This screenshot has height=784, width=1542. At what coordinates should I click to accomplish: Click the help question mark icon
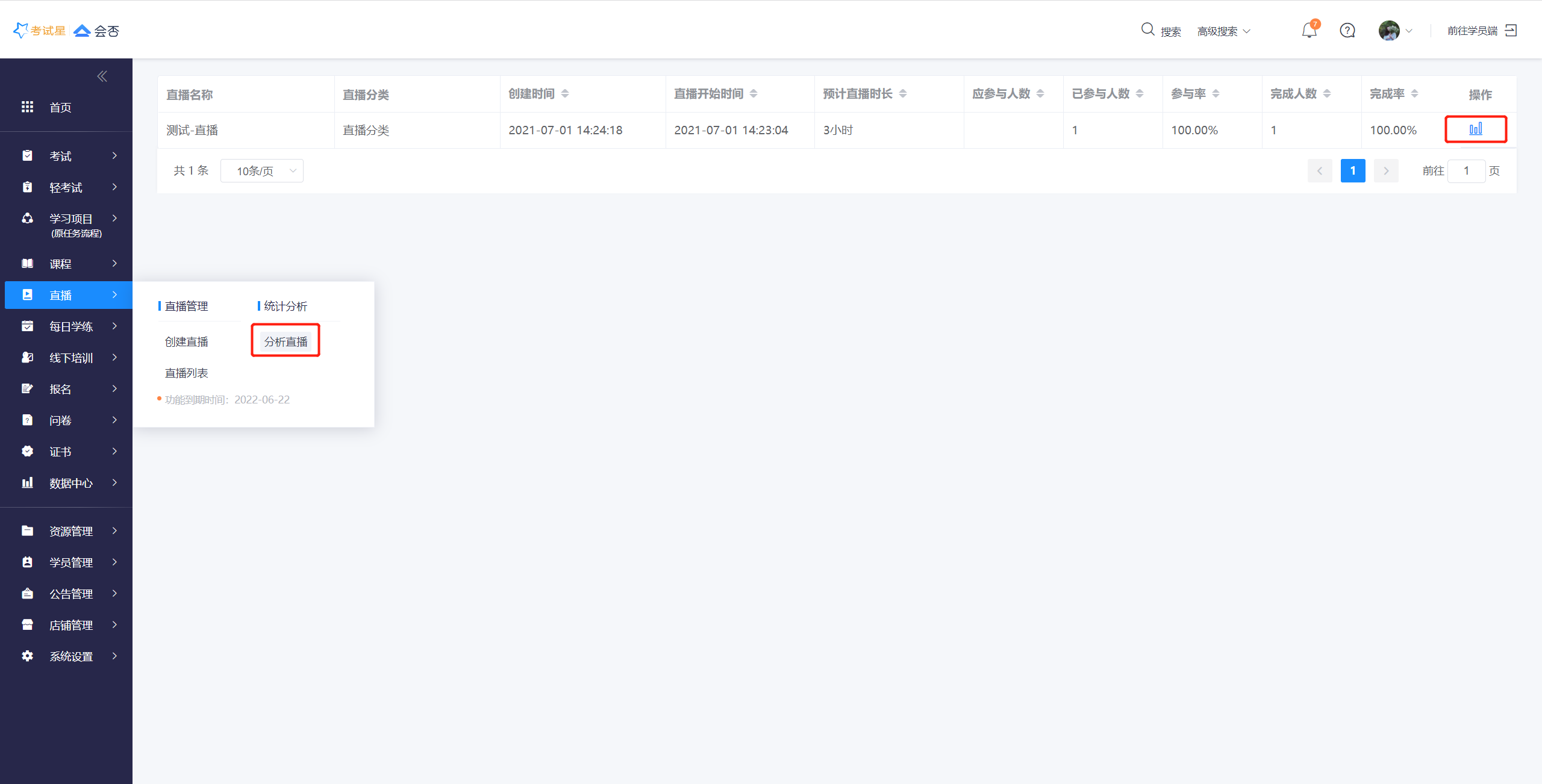pos(1347,30)
